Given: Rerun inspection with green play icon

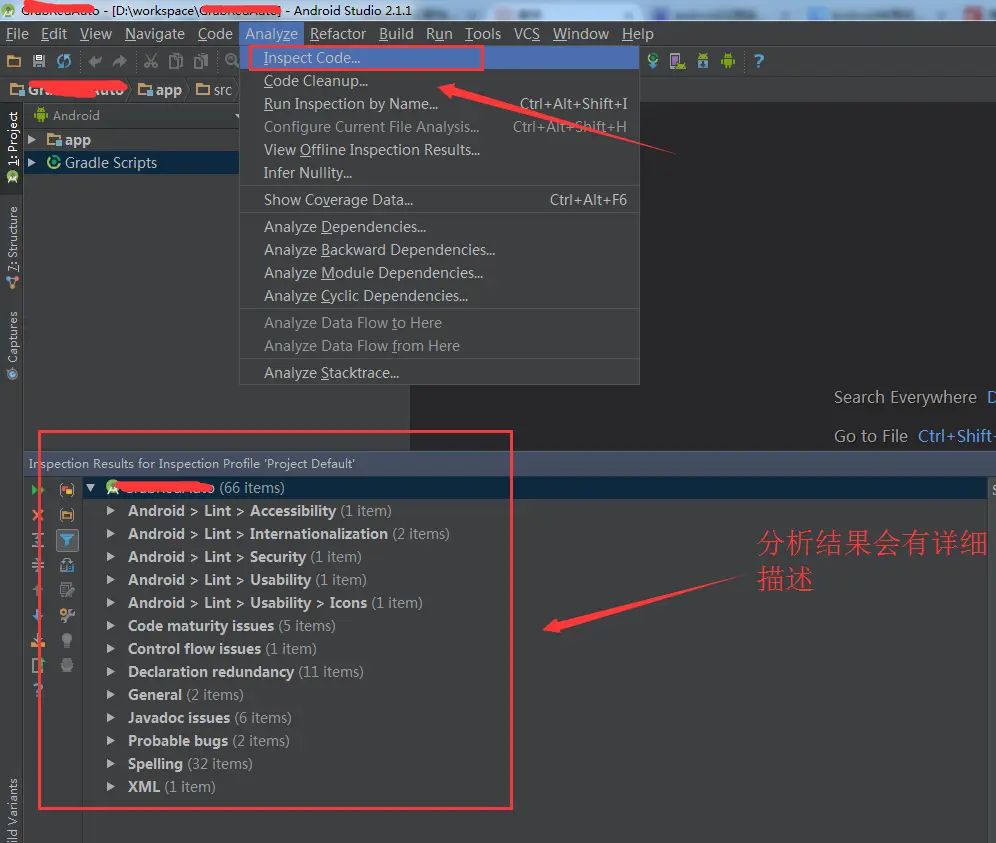Looking at the screenshot, I should [x=38, y=490].
